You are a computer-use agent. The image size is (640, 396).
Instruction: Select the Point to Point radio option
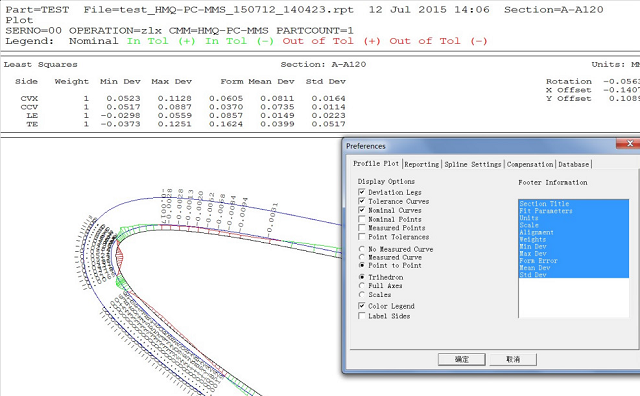coord(362,265)
